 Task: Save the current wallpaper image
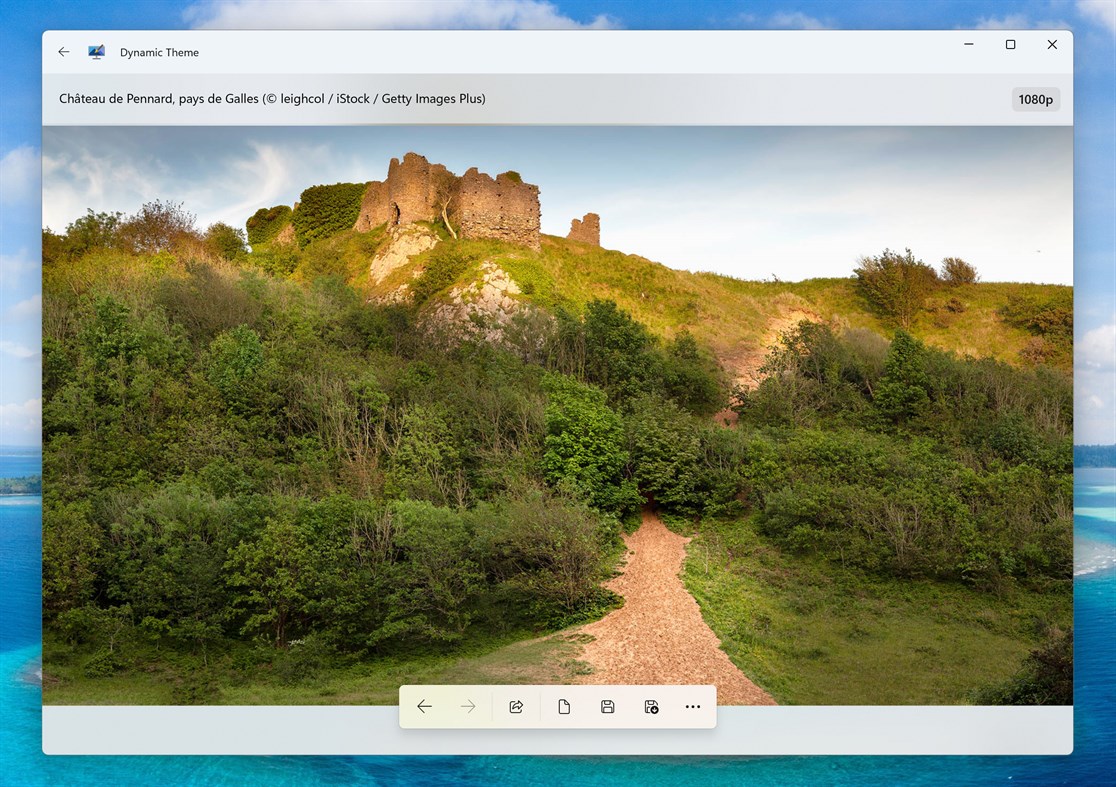(x=607, y=706)
